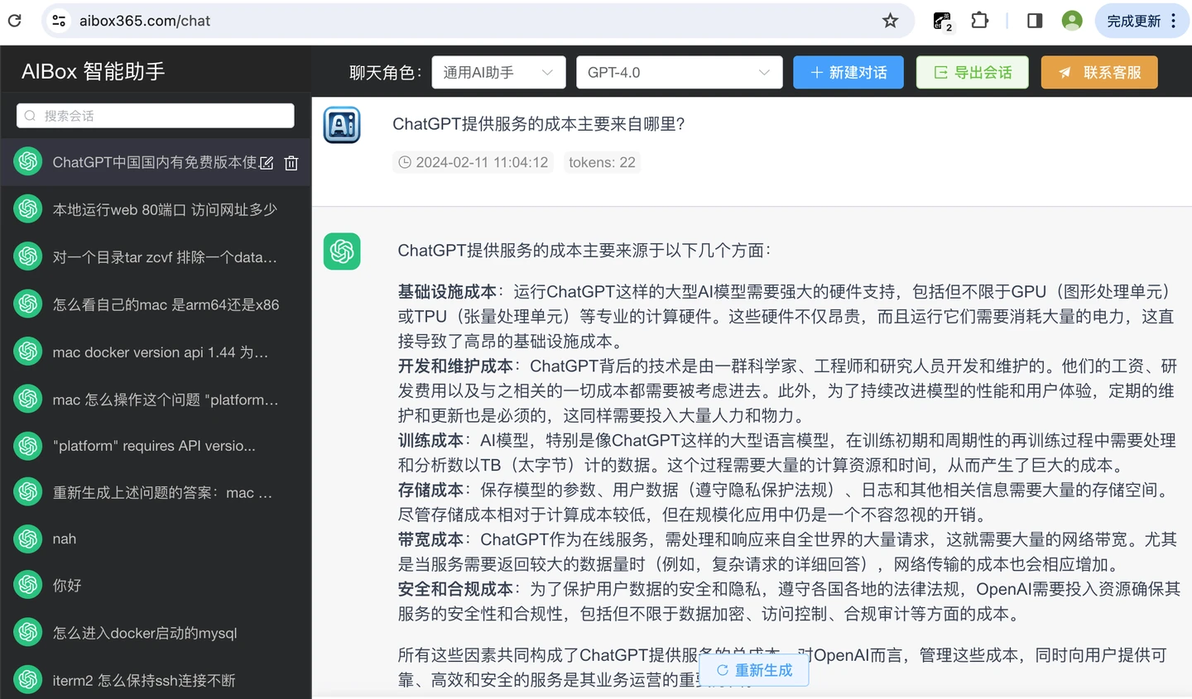Open the nah conversation
The width and height of the screenshot is (1192, 699).
pyautogui.click(x=156, y=539)
